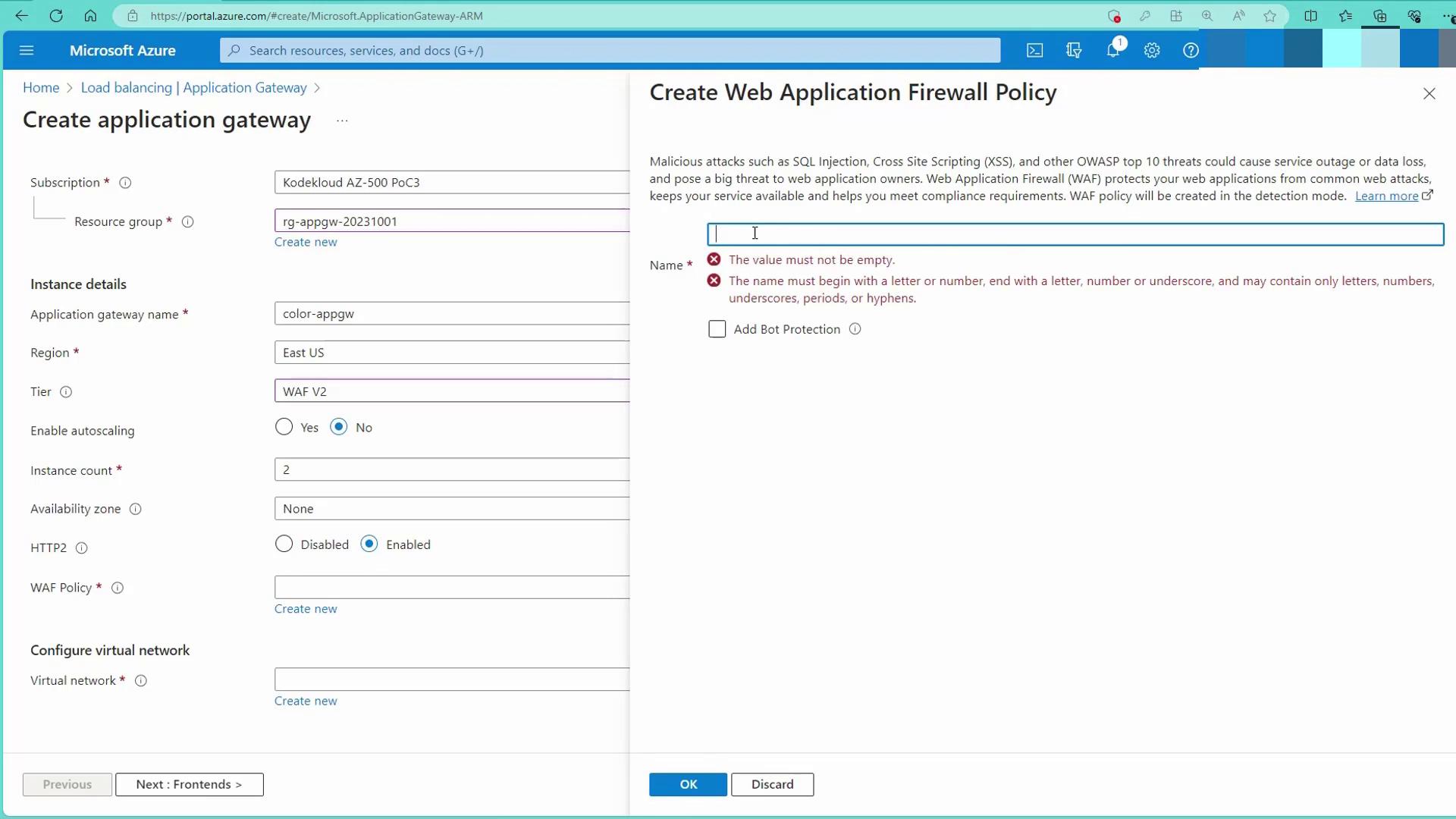
Task: Open Load balancing Application Gateway breadcrumb
Action: tap(193, 88)
